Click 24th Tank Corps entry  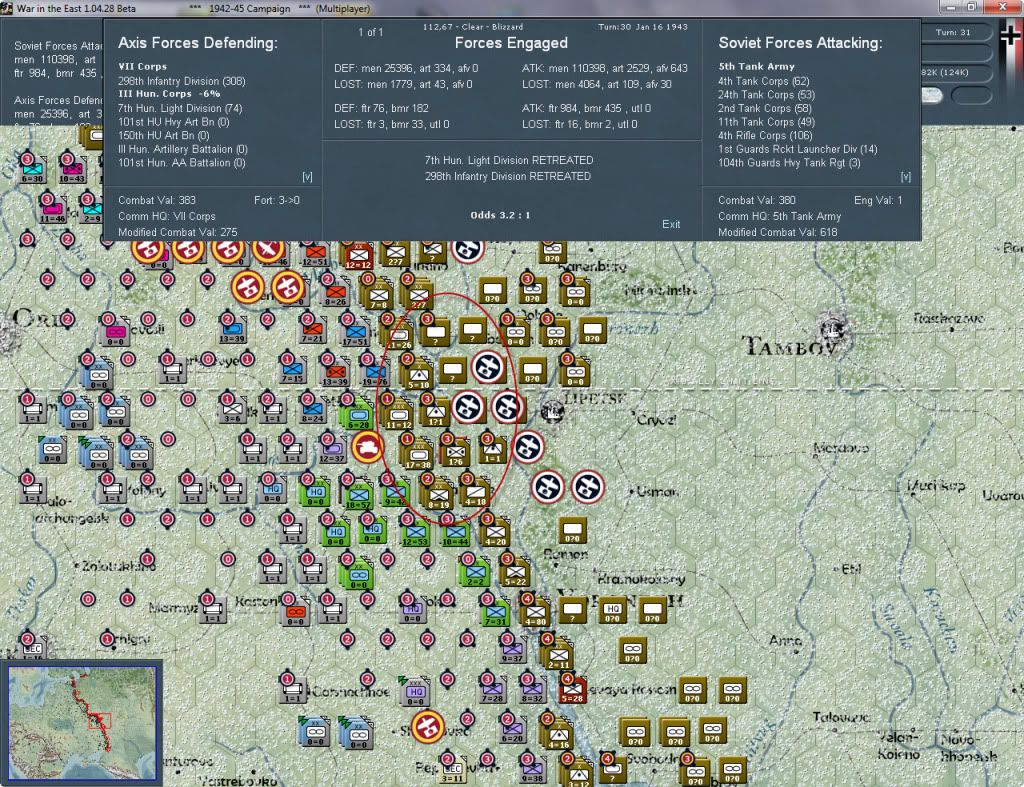(766, 95)
